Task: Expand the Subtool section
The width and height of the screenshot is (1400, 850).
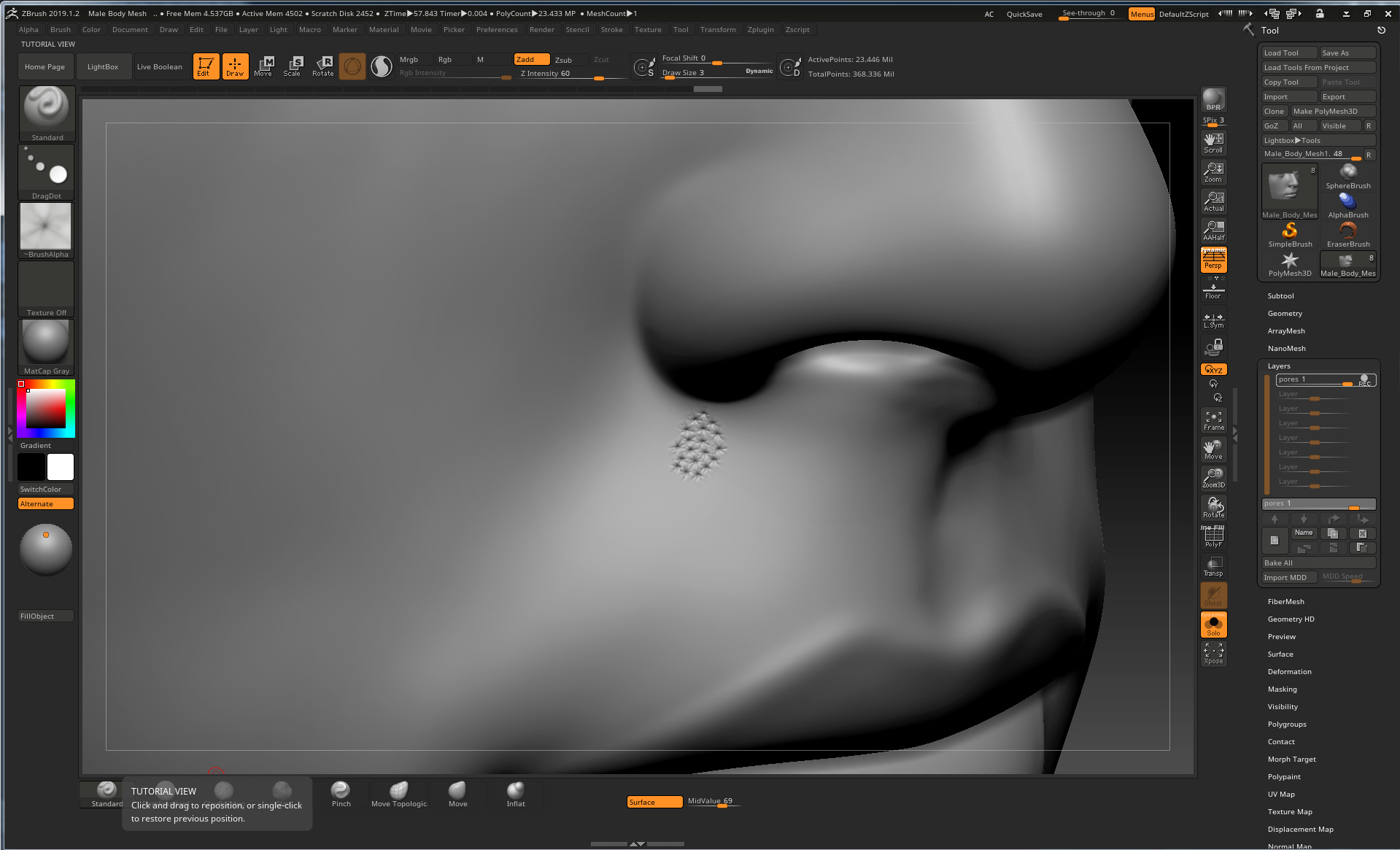Action: (x=1280, y=296)
